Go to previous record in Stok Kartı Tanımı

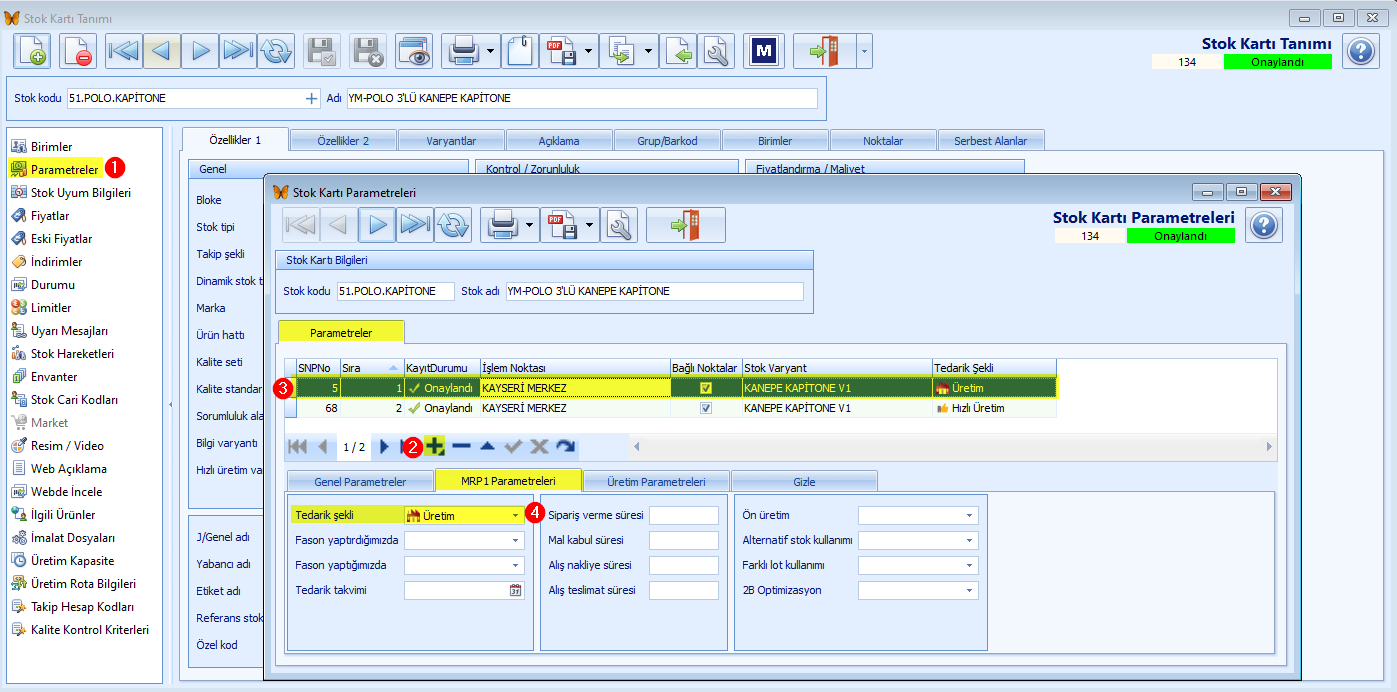click(162, 51)
